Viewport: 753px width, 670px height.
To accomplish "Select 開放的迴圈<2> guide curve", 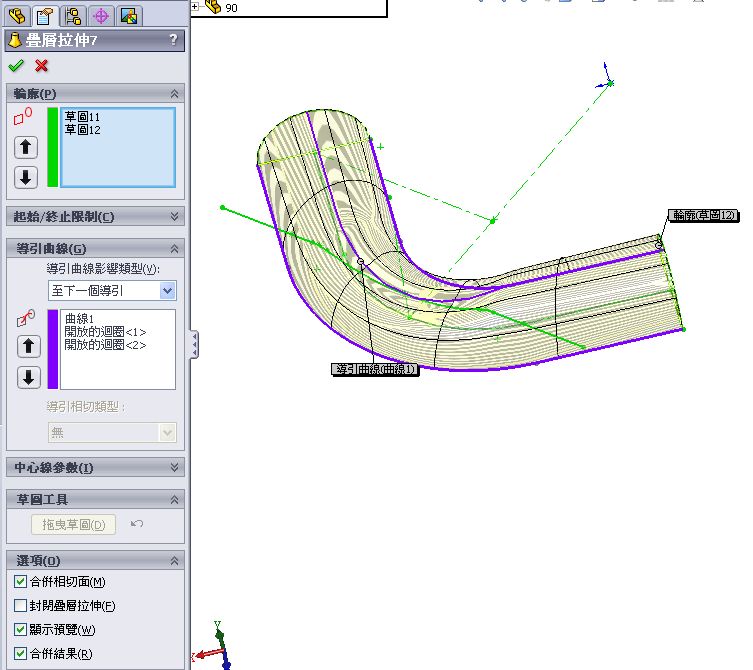I will click(105, 344).
